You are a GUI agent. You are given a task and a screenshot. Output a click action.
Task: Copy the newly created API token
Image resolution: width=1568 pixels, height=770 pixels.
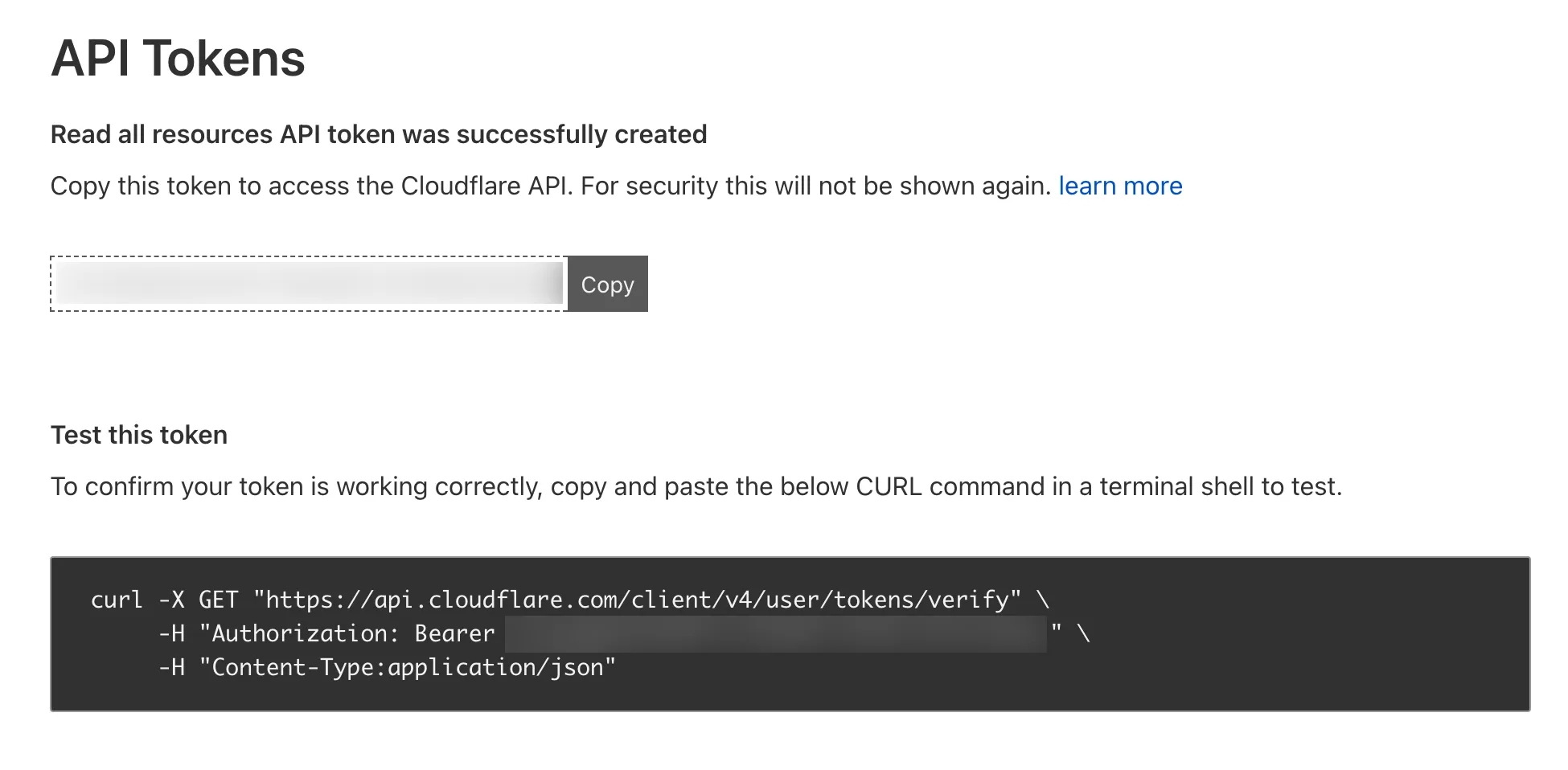click(x=607, y=284)
